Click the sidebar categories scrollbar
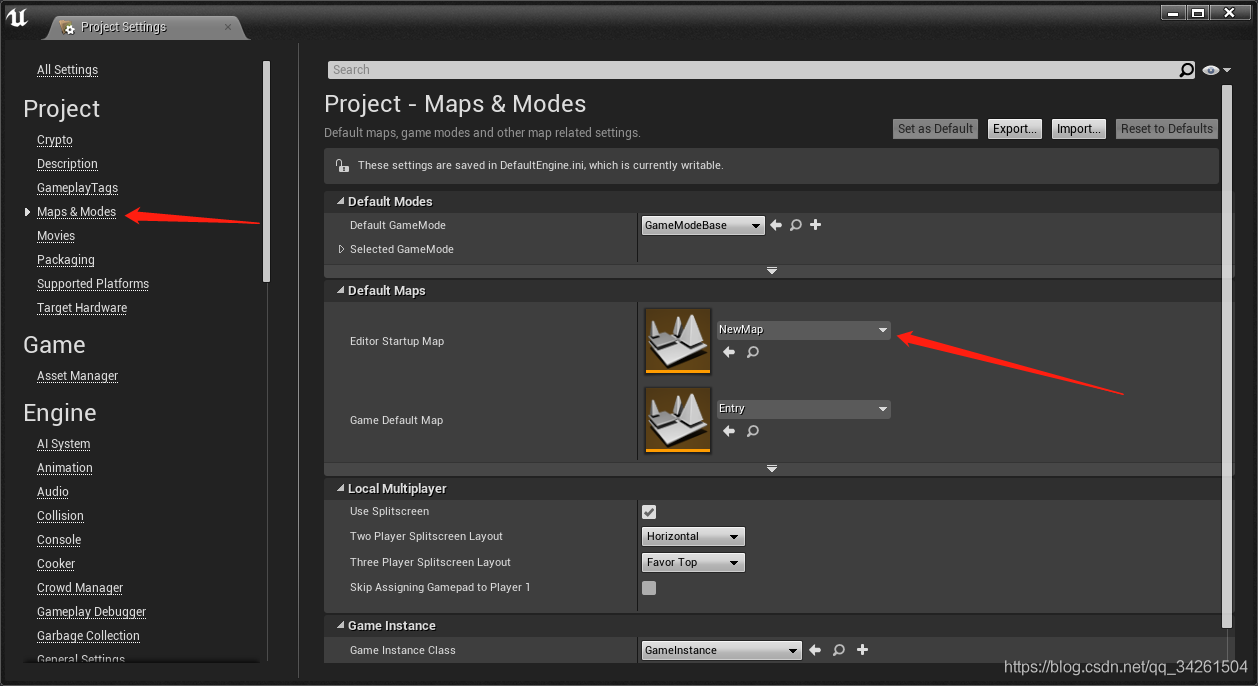 click(266, 170)
